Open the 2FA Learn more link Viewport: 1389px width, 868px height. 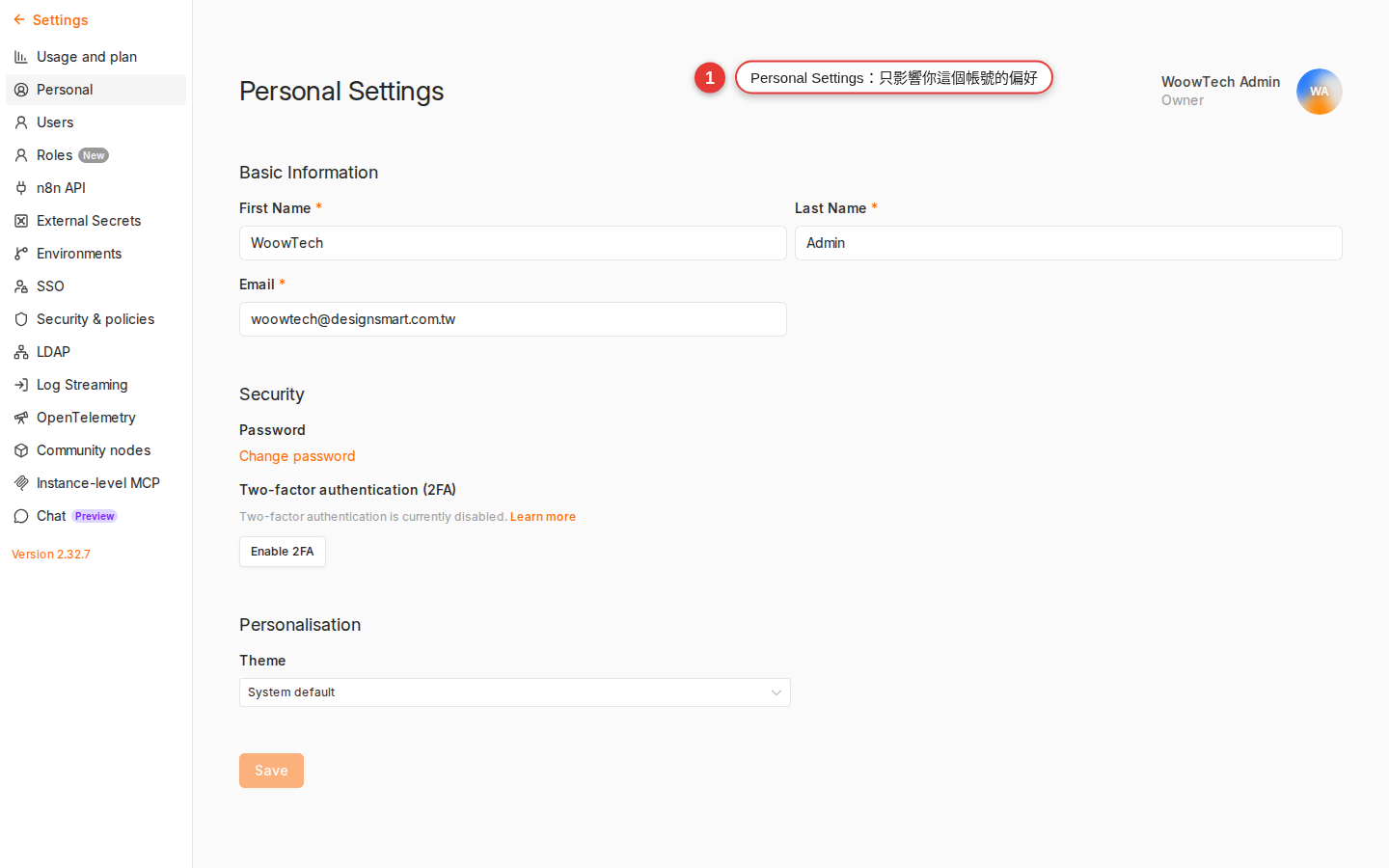point(543,517)
